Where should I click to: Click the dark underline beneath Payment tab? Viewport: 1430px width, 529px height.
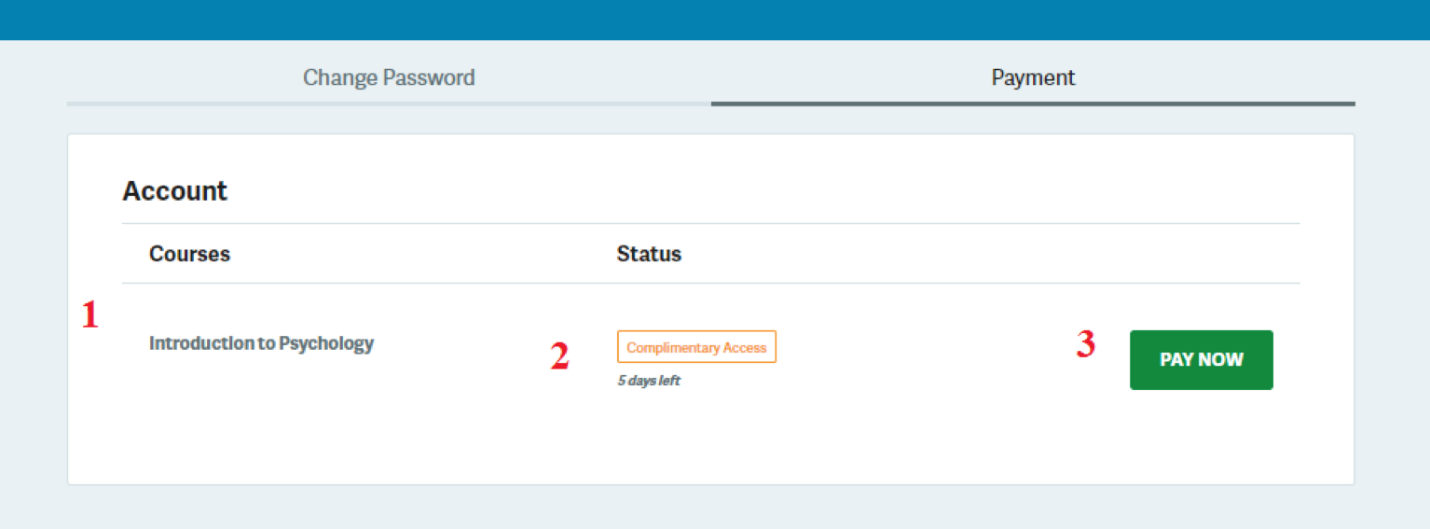point(1033,103)
